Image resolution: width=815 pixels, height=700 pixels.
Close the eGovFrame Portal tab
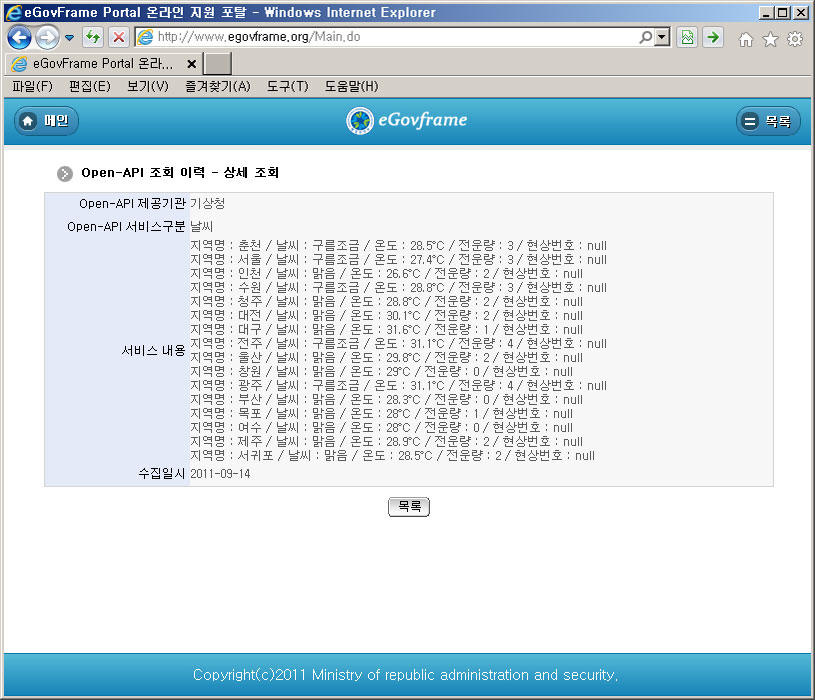[x=191, y=63]
